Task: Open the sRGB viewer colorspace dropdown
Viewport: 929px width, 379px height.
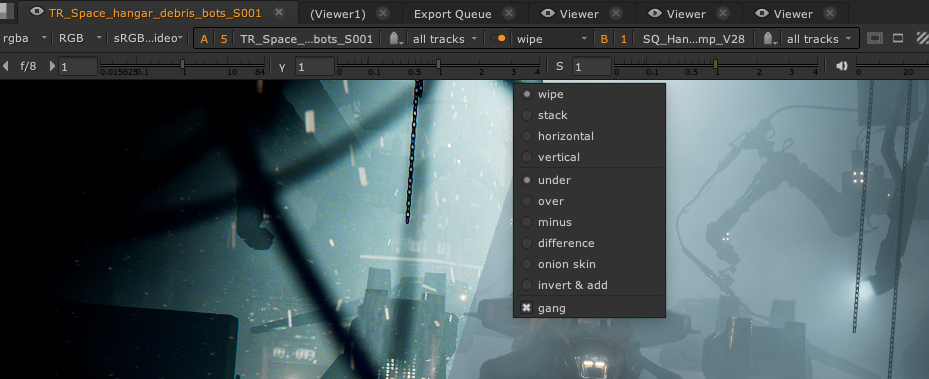Action: click(149, 38)
